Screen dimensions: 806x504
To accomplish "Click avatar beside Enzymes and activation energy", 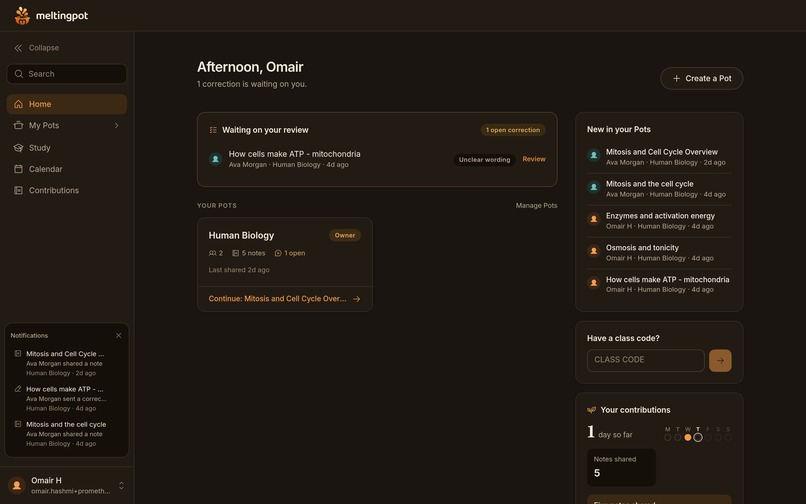I will click(x=594, y=219).
